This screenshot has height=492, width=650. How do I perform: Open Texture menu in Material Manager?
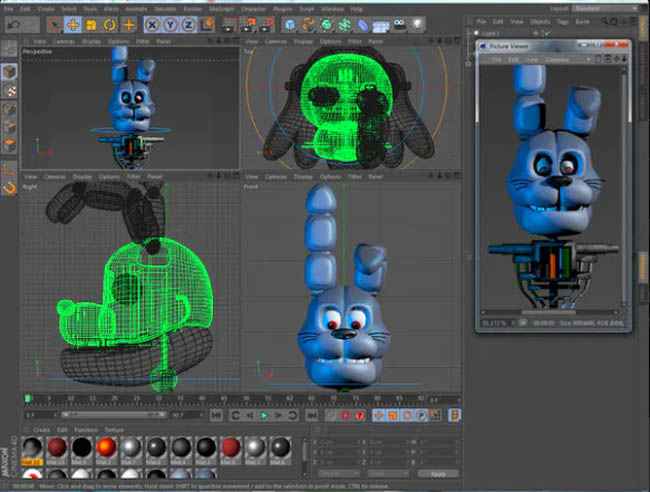(x=114, y=430)
